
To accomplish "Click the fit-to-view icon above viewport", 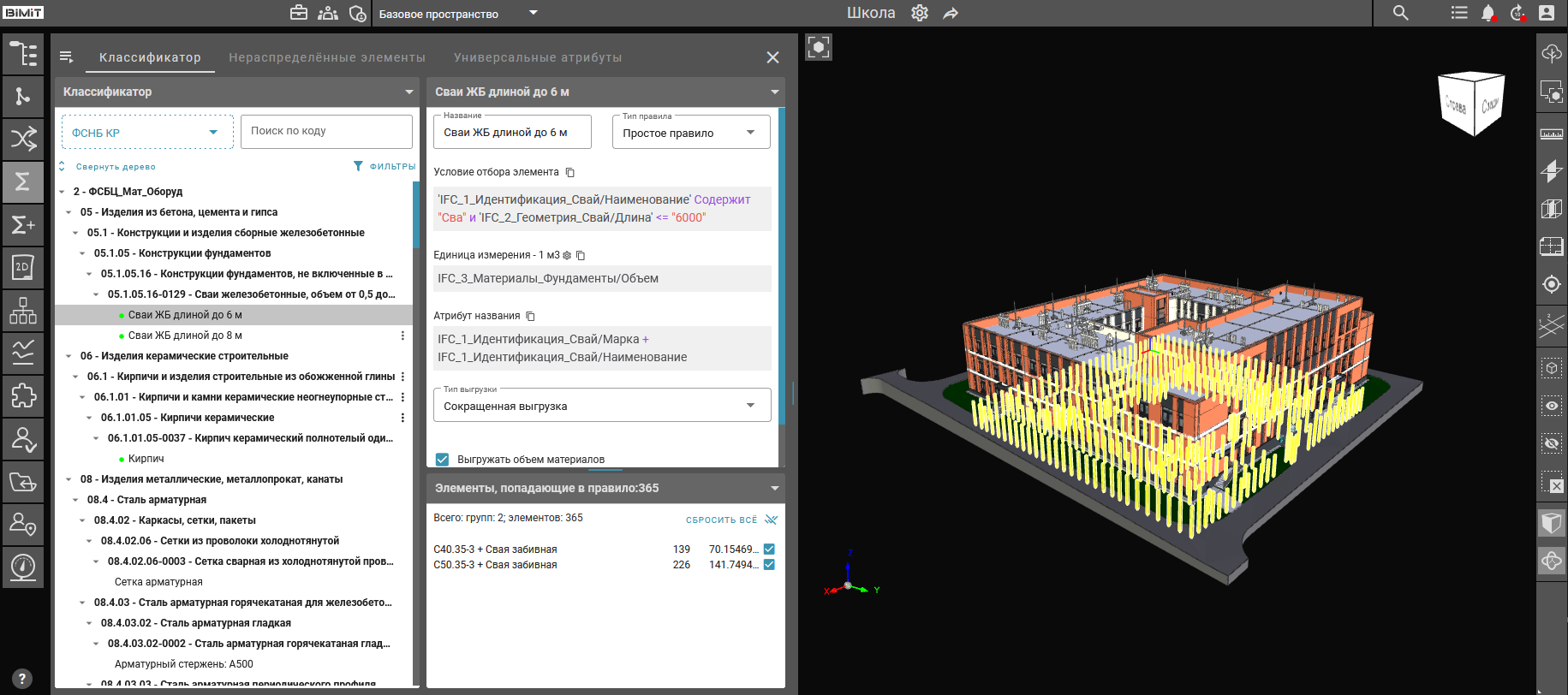I will click(819, 47).
